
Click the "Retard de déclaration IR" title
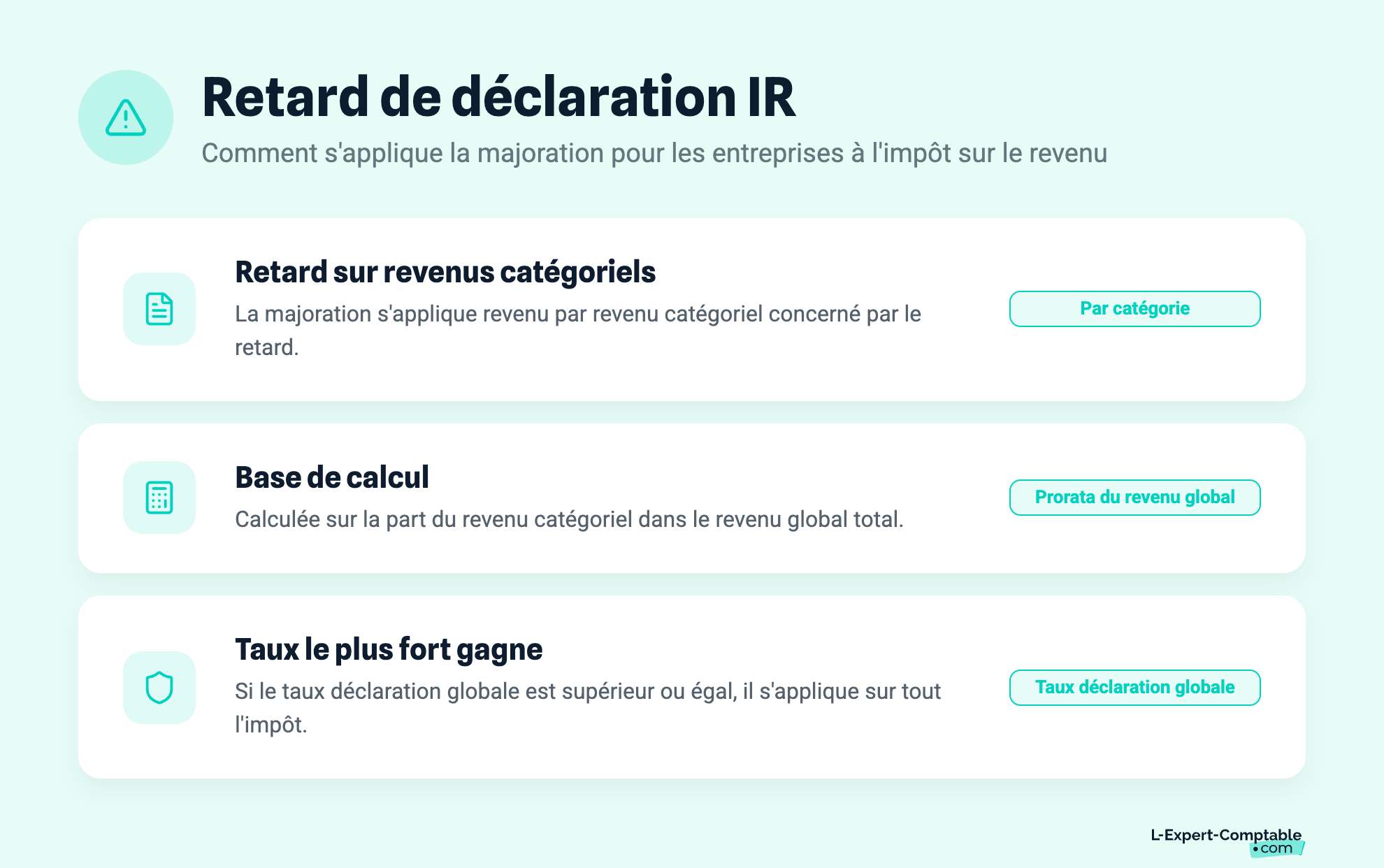(x=498, y=97)
